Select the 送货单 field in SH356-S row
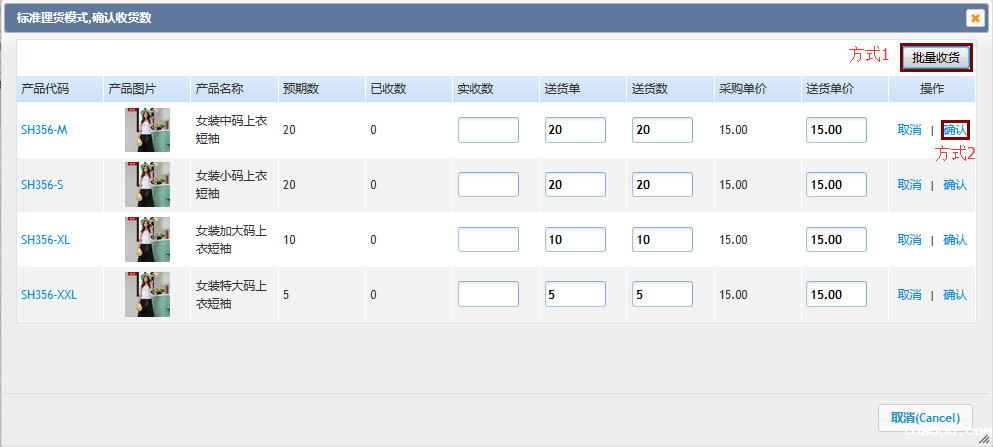The width and height of the screenshot is (993, 447). pyautogui.click(x=575, y=185)
